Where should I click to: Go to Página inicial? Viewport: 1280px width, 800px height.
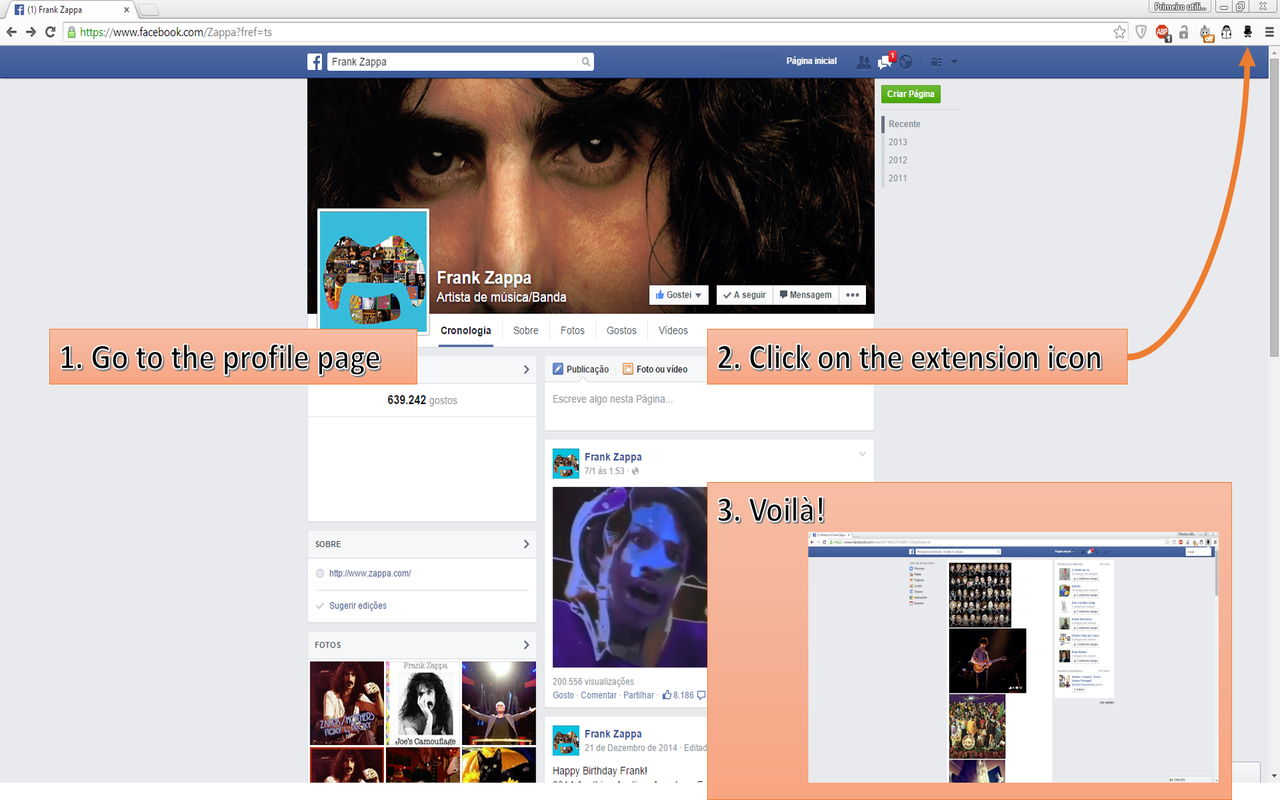click(x=811, y=62)
